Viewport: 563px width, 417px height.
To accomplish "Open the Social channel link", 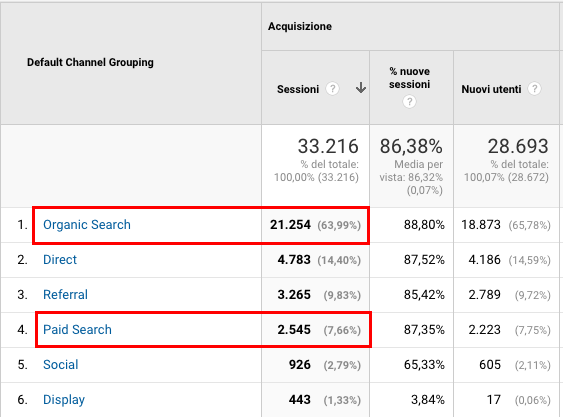I will [61, 365].
